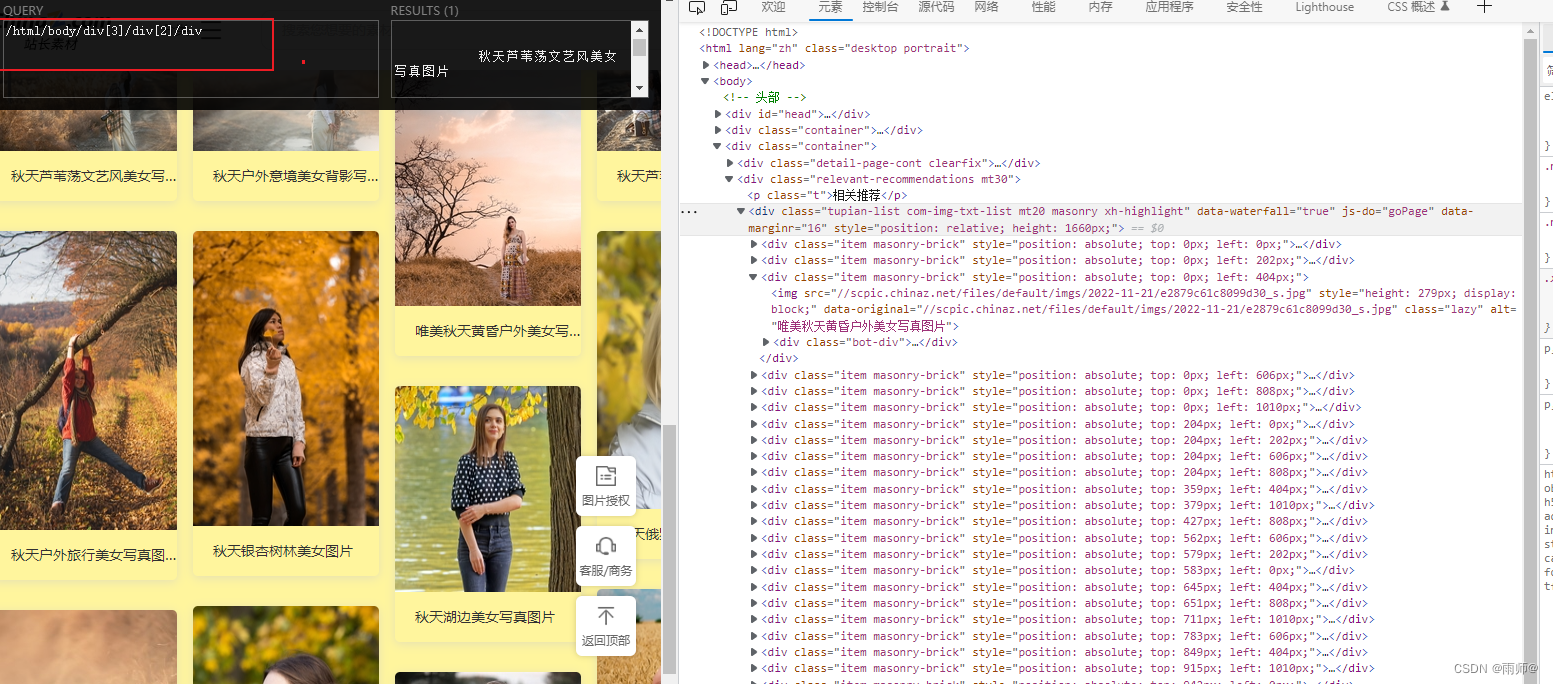
Task: Click the ellipsis marker beside the highlighted div
Action: 689,211
